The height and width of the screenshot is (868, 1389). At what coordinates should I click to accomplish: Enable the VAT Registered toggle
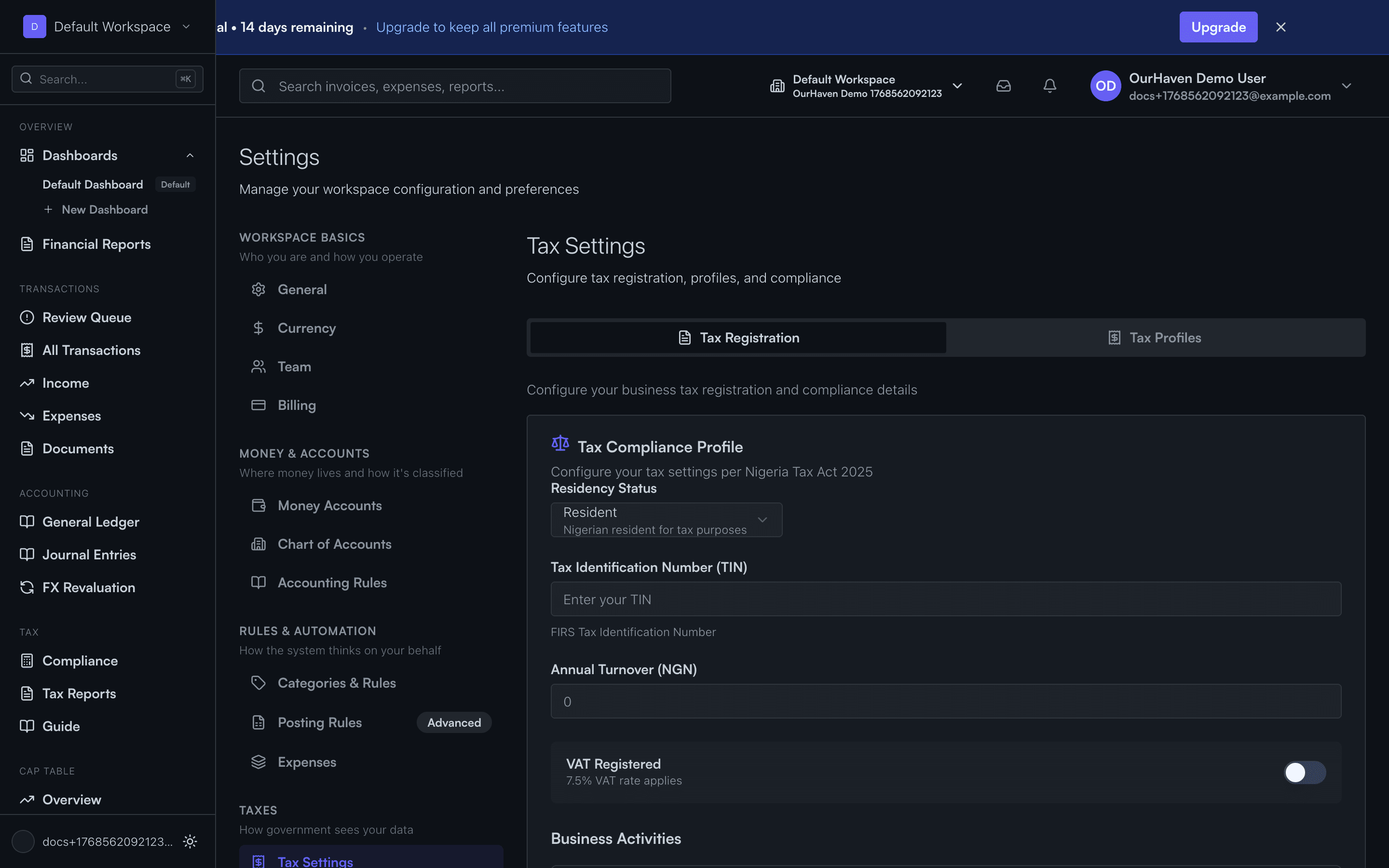1304,772
